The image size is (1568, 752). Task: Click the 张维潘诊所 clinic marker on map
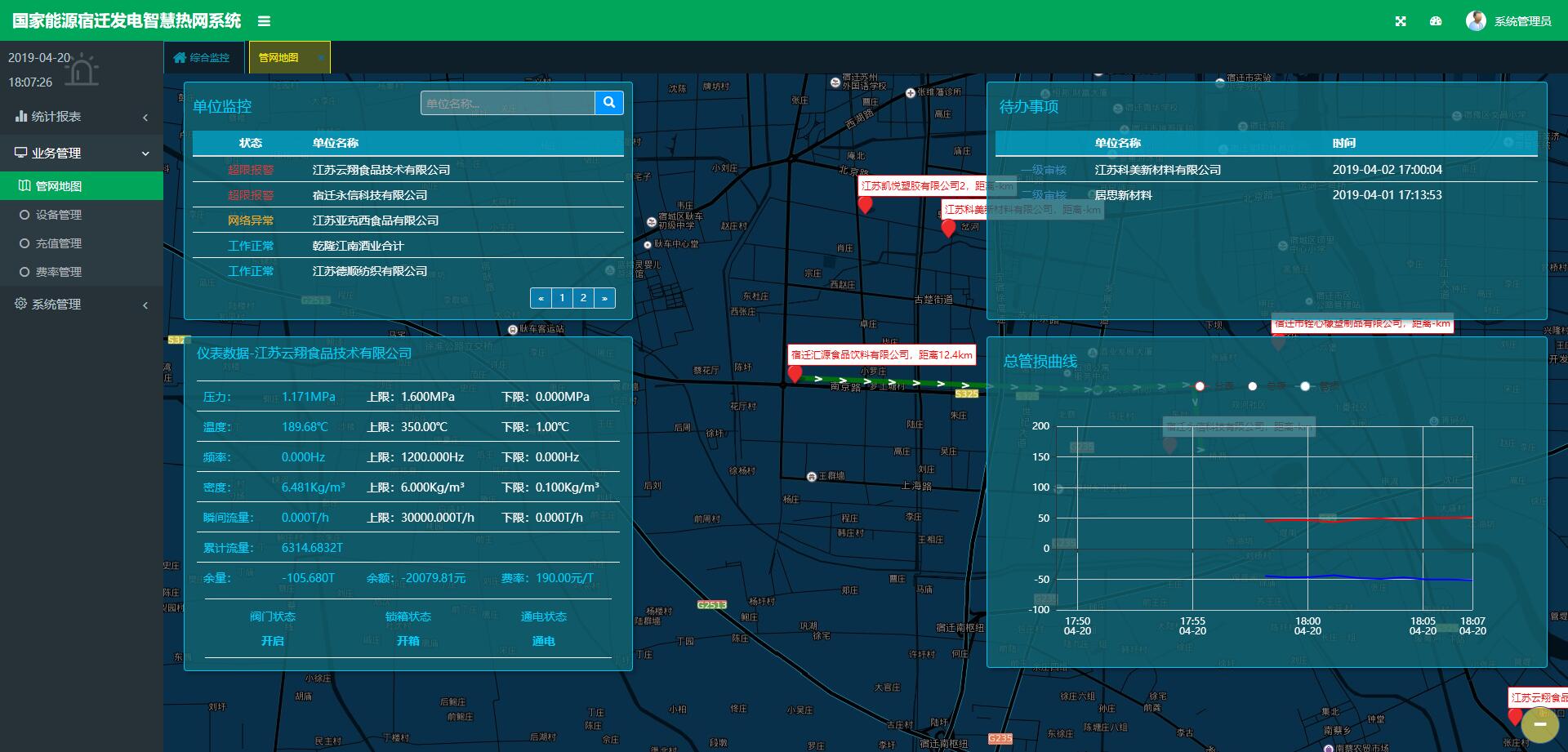(x=911, y=93)
